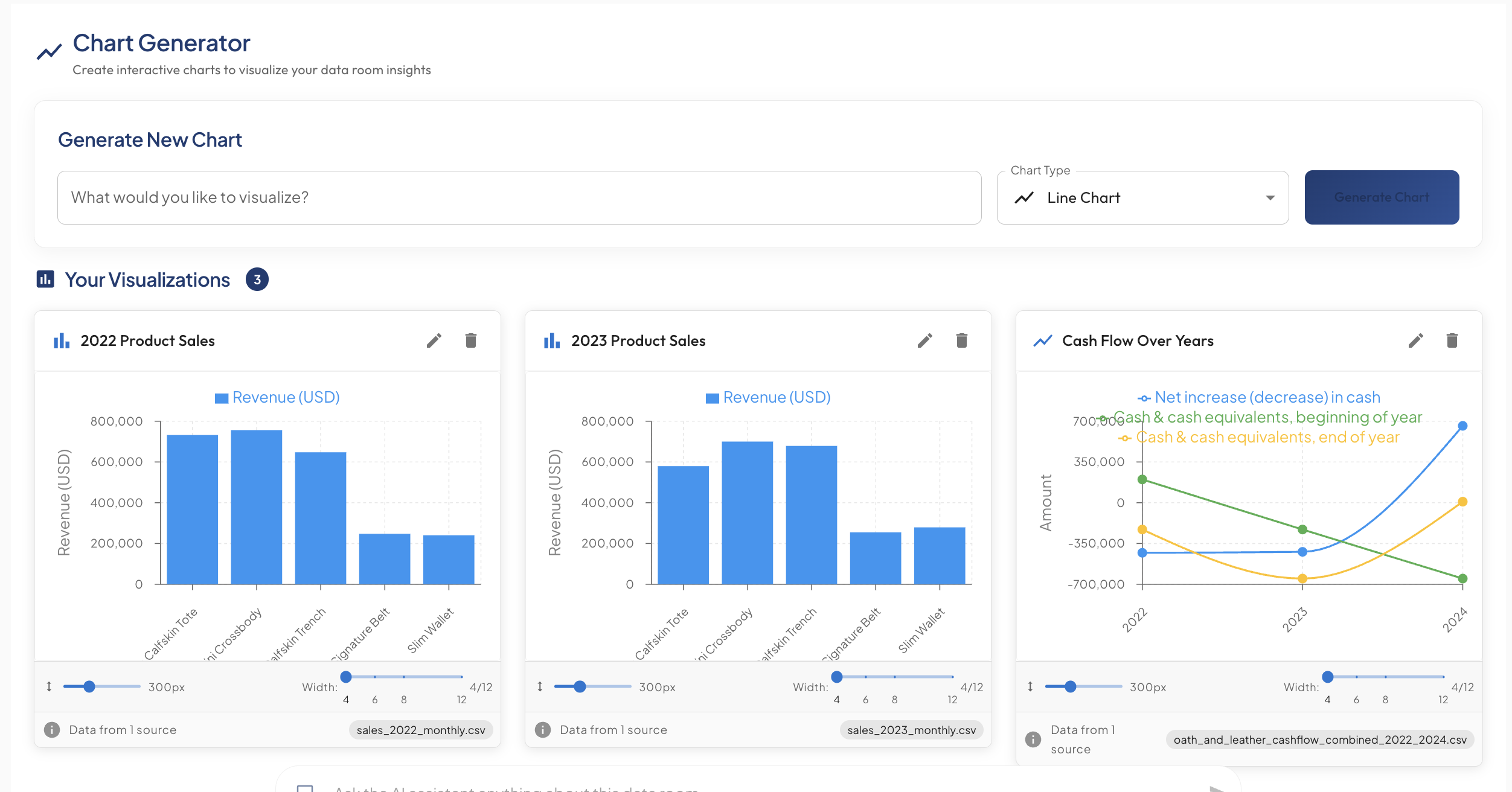Click the info icon under the 2023 Product Sales chart
The width and height of the screenshot is (1512, 792).
pyautogui.click(x=543, y=730)
